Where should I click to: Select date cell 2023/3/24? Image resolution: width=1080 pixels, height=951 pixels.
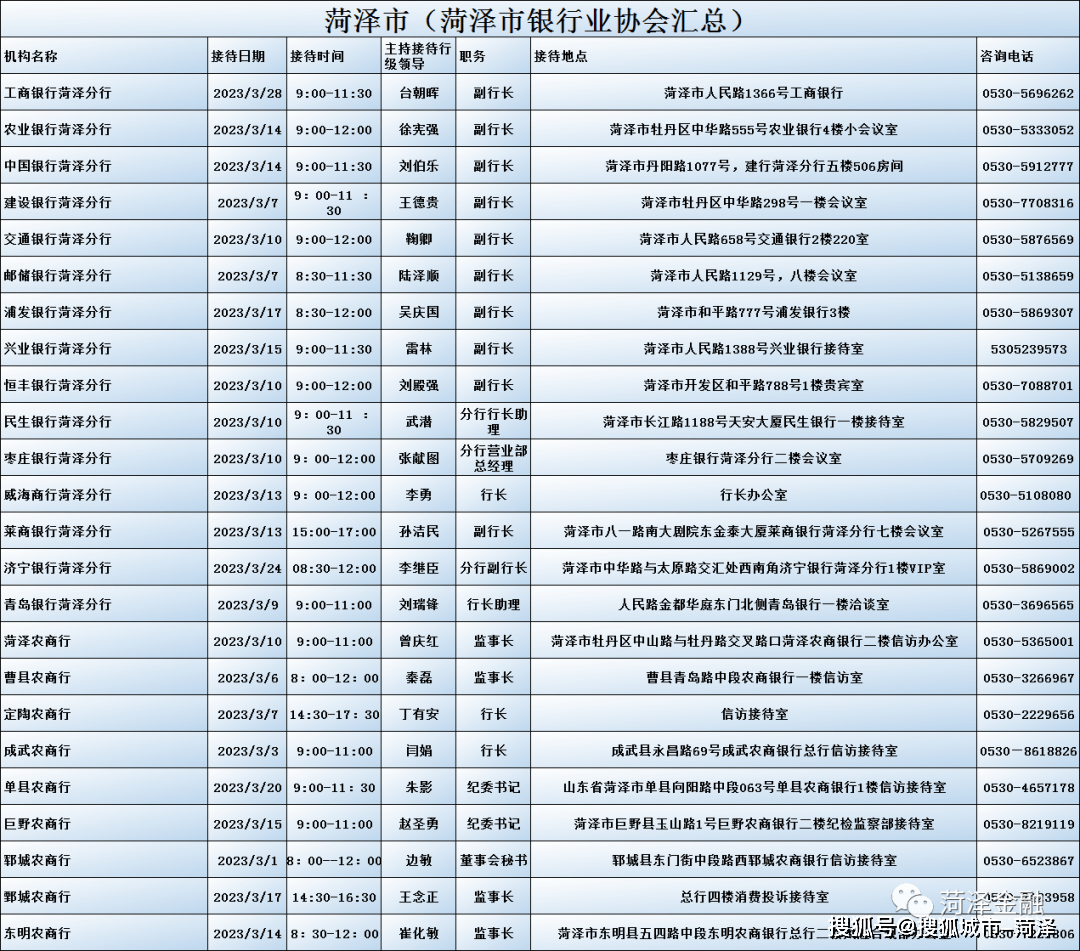point(247,568)
